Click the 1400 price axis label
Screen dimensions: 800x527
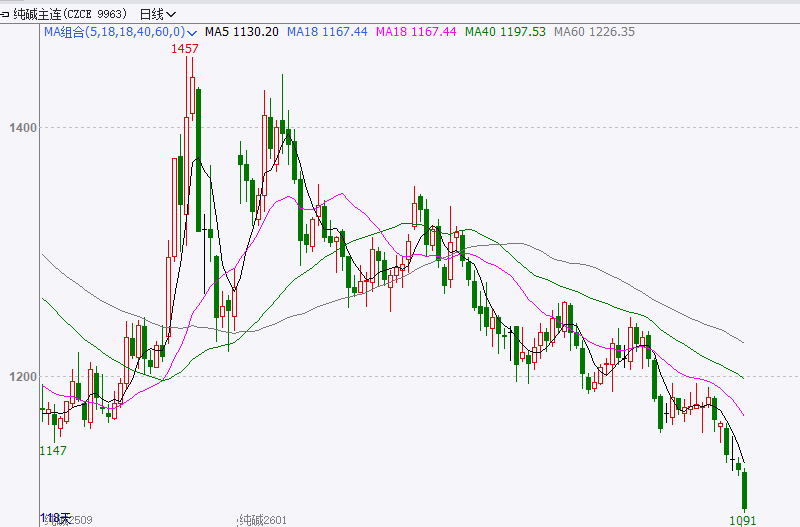(20, 128)
